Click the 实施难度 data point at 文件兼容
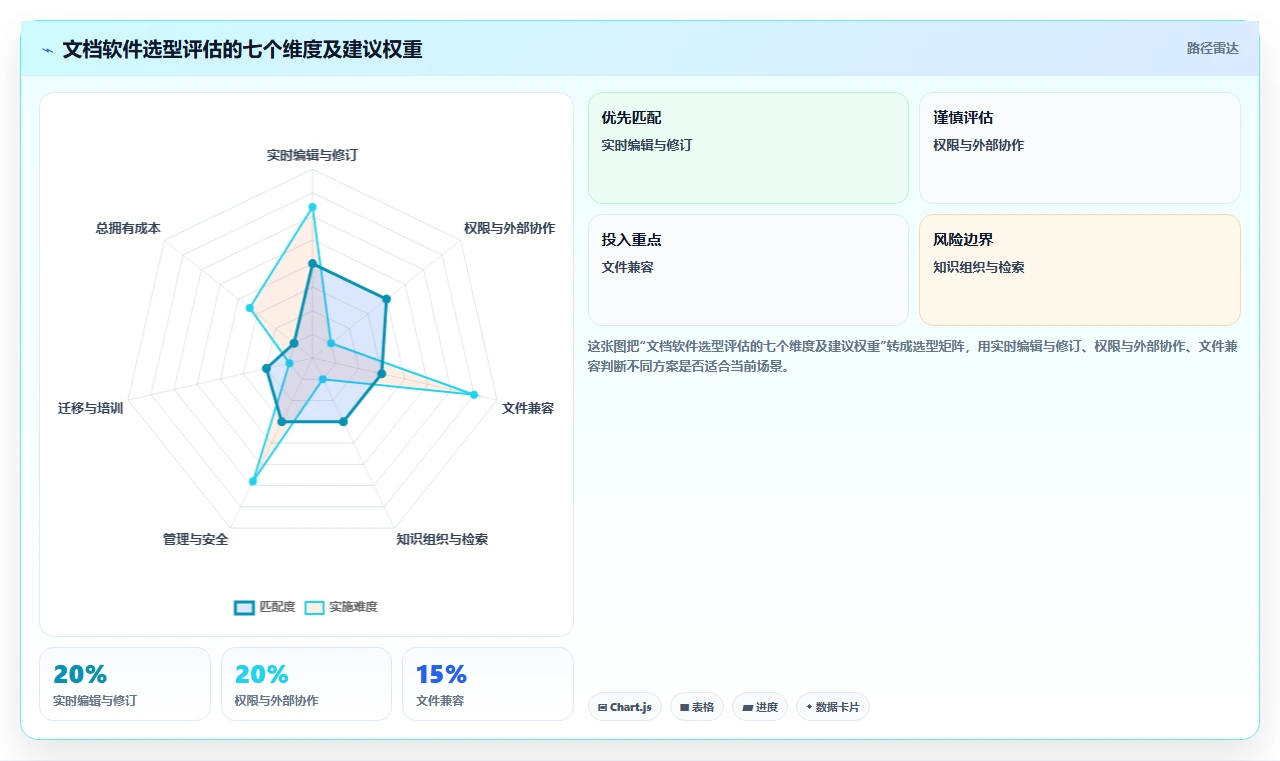 474,394
